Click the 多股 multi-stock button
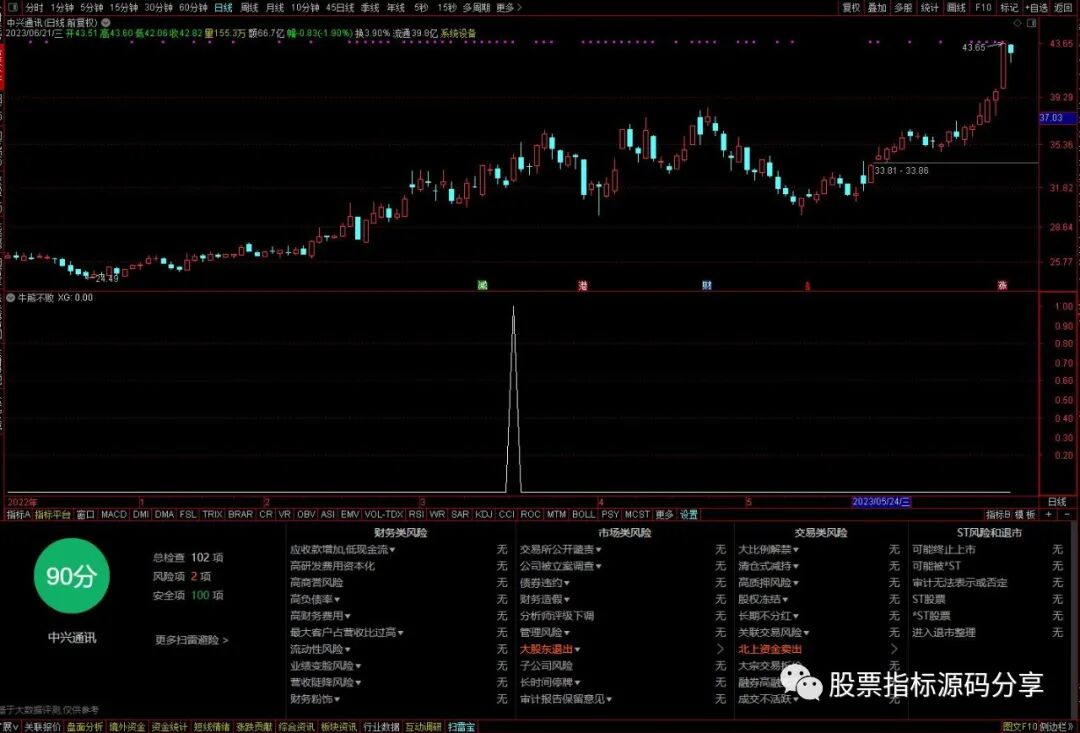This screenshot has width=1080, height=733. [903, 8]
